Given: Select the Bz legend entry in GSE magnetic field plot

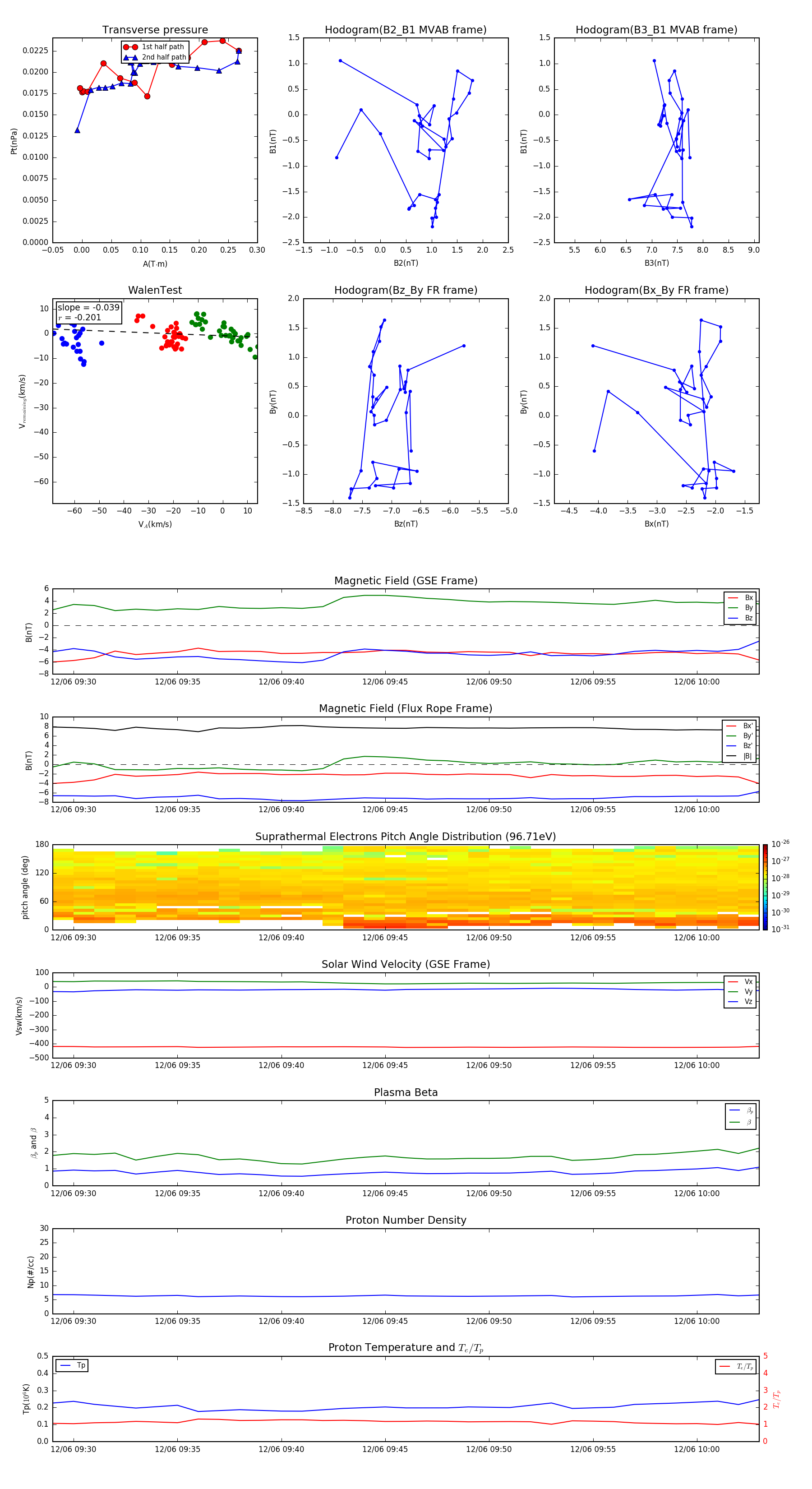Looking at the screenshot, I should pyautogui.click(x=741, y=619).
